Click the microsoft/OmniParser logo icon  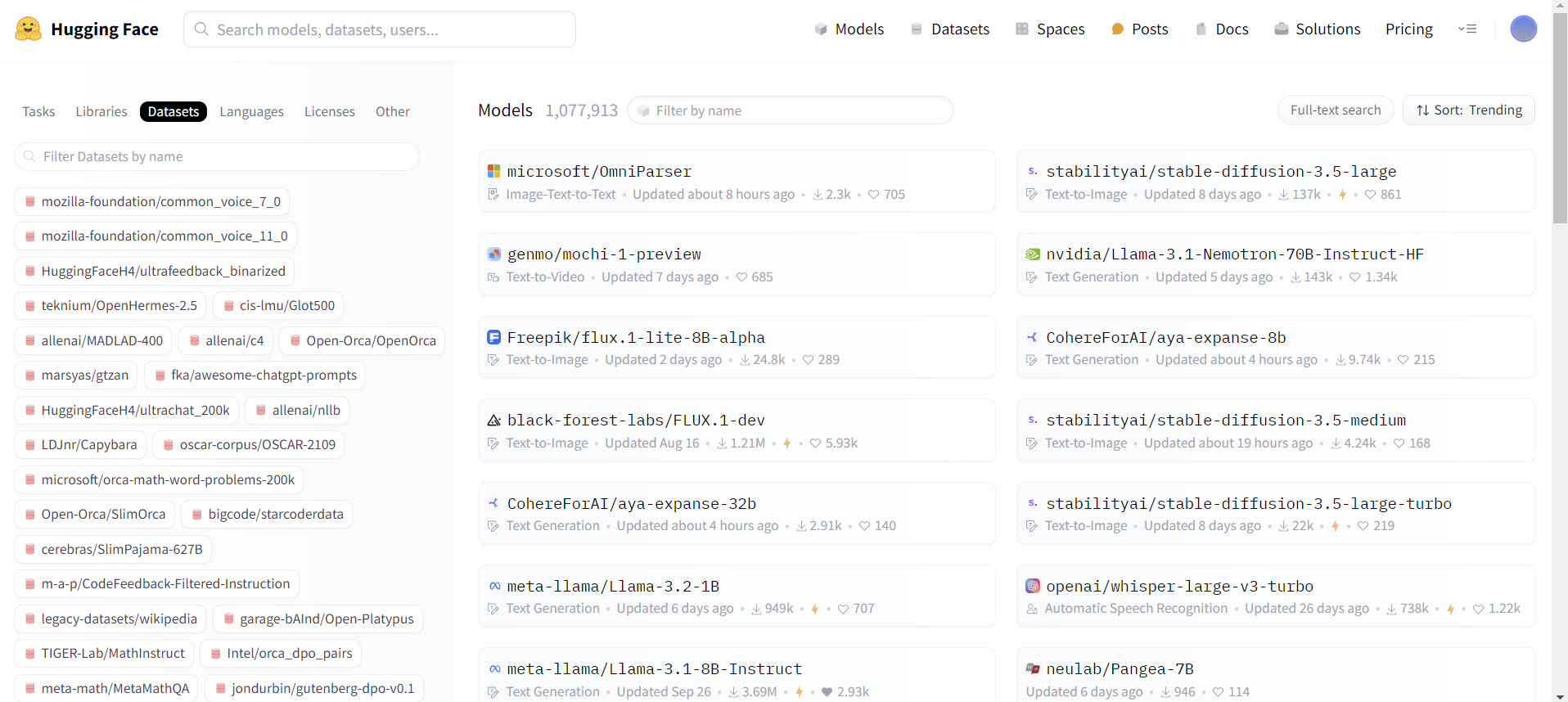click(493, 171)
